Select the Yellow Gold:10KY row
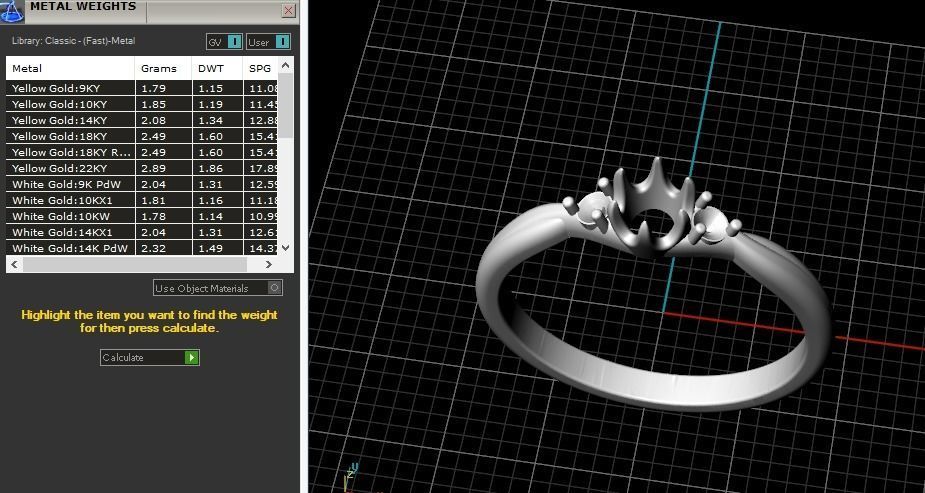 pos(142,104)
